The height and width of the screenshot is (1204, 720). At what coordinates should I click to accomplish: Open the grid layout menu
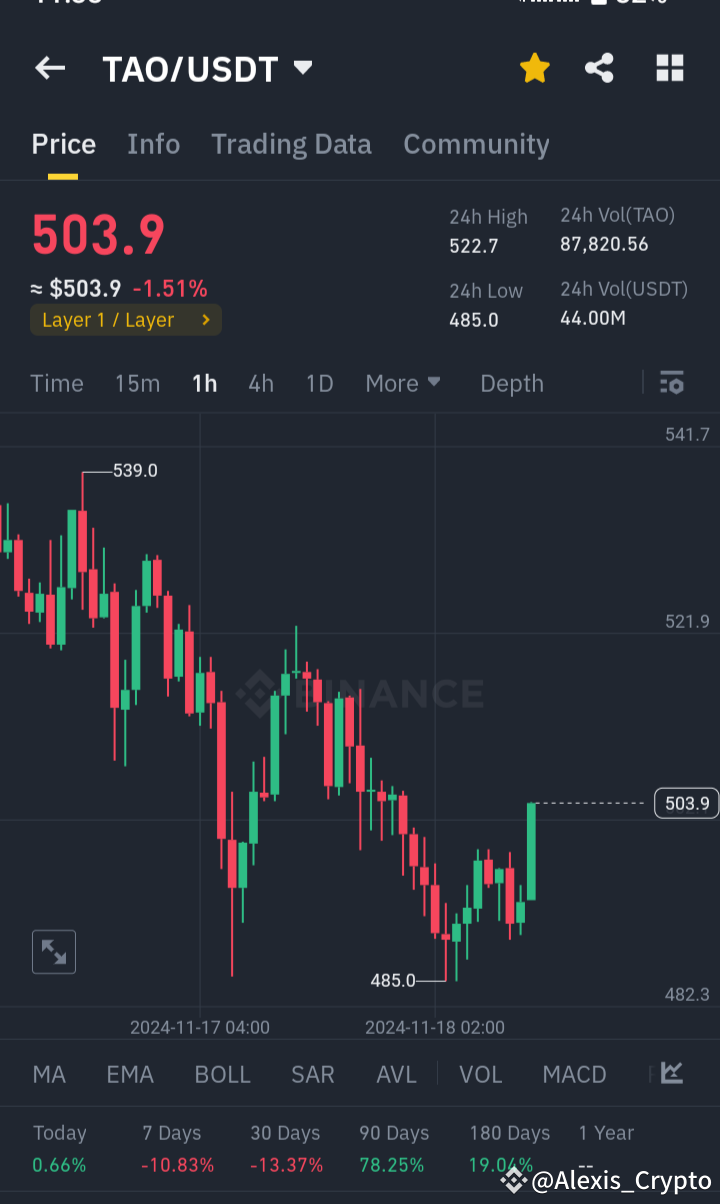point(669,68)
